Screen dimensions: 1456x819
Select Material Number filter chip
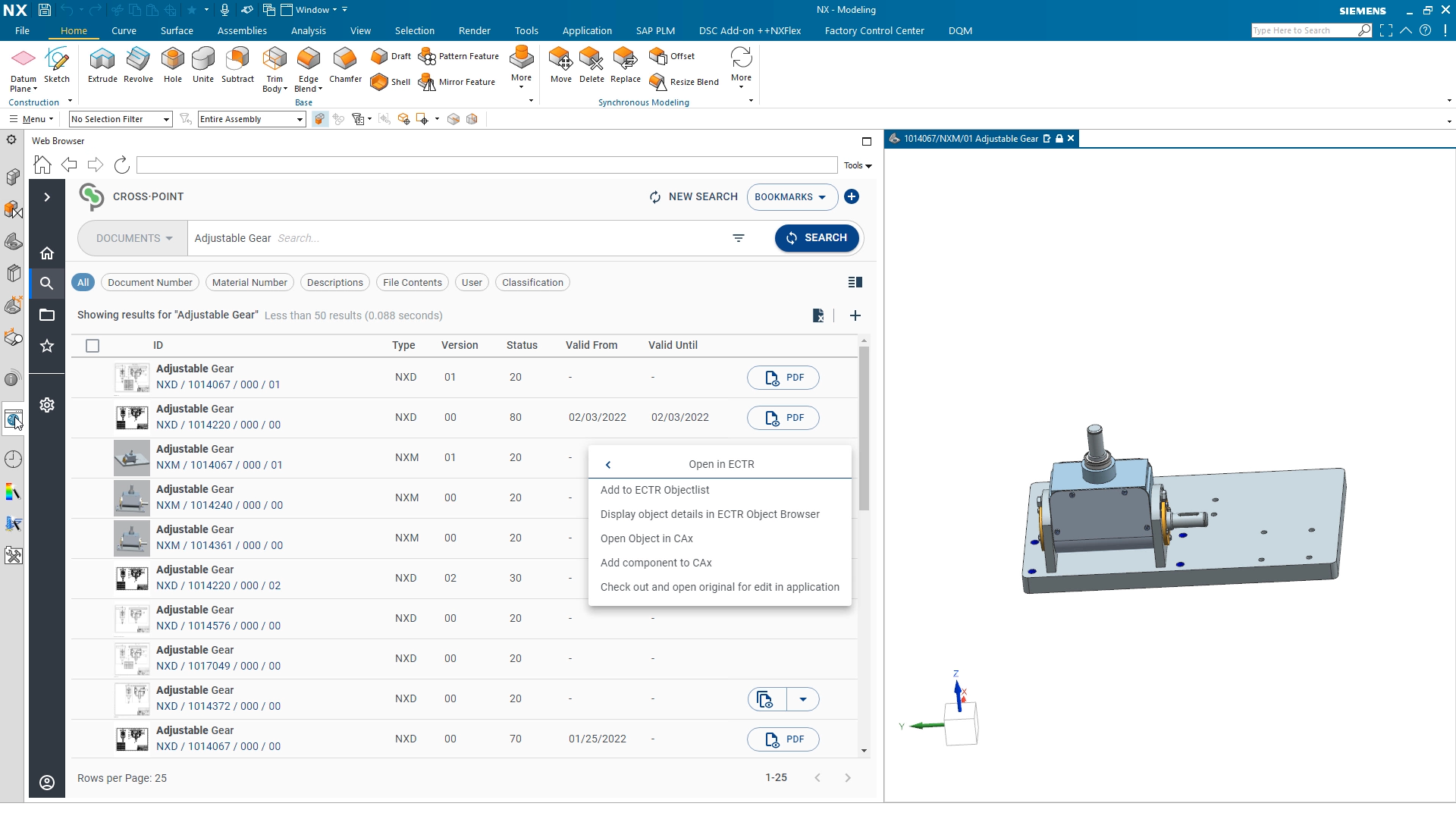click(249, 282)
